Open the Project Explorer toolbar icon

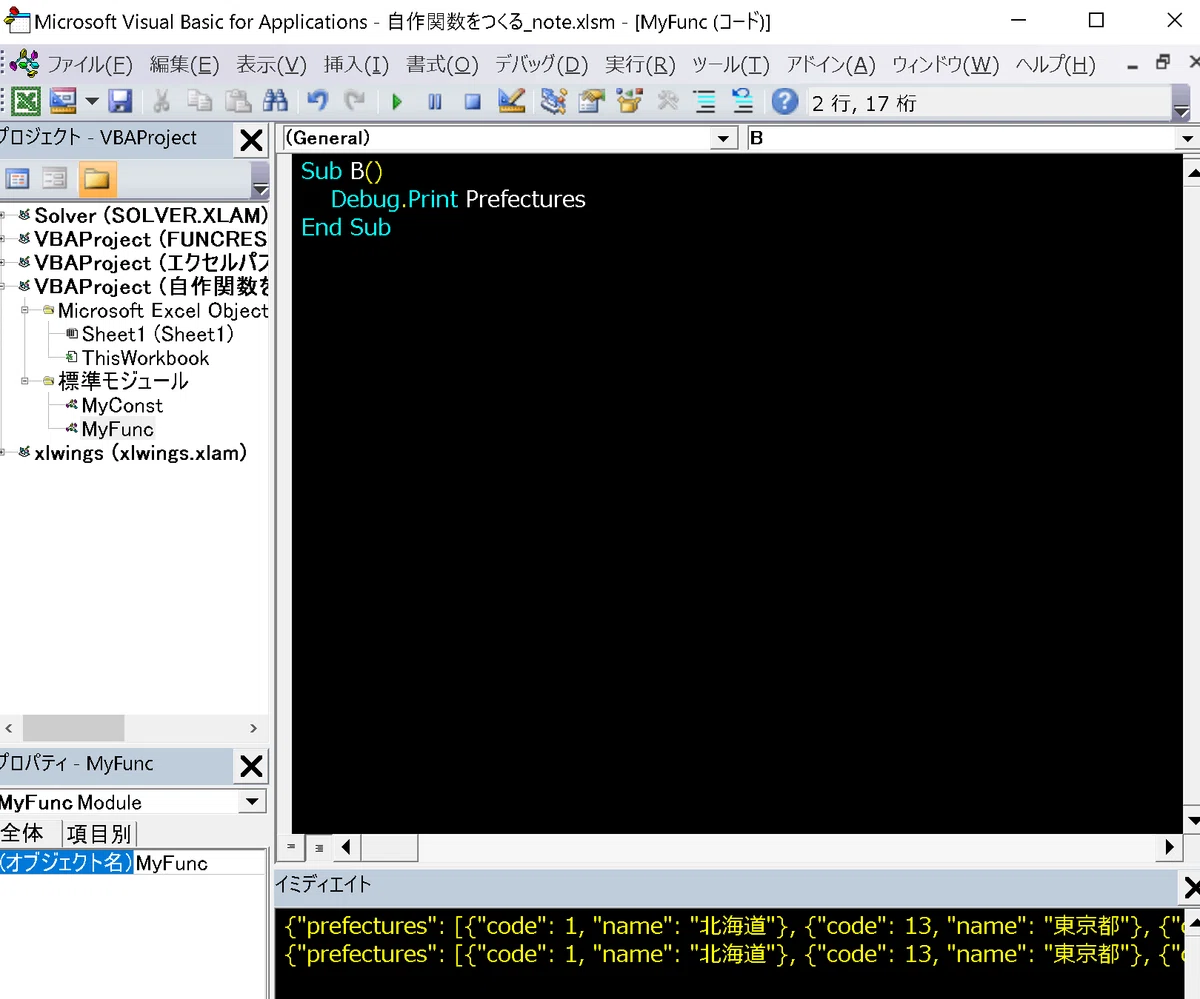(553, 101)
